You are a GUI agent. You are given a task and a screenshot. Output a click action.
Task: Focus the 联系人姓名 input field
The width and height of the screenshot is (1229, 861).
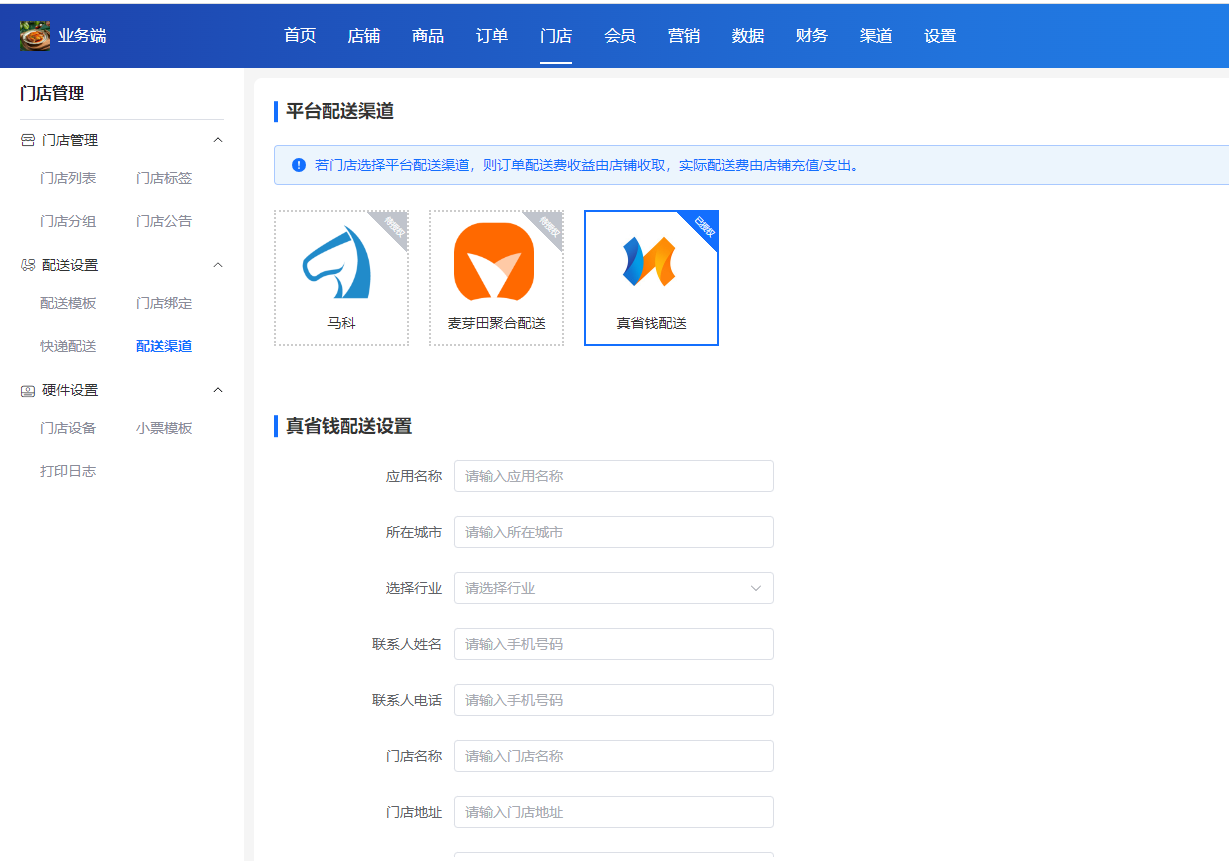tap(614, 644)
